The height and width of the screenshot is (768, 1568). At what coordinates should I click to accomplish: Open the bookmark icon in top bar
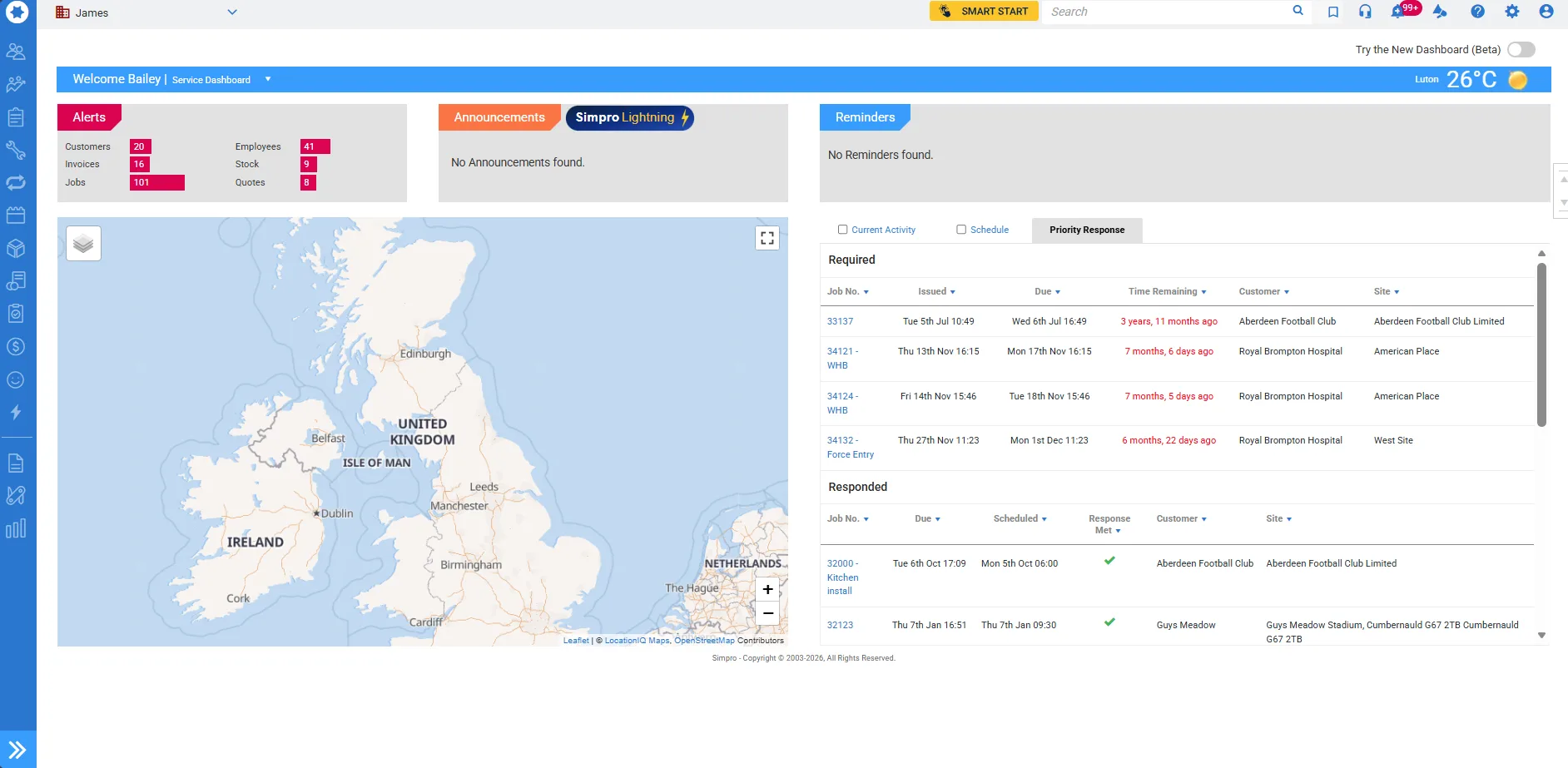coord(1333,12)
